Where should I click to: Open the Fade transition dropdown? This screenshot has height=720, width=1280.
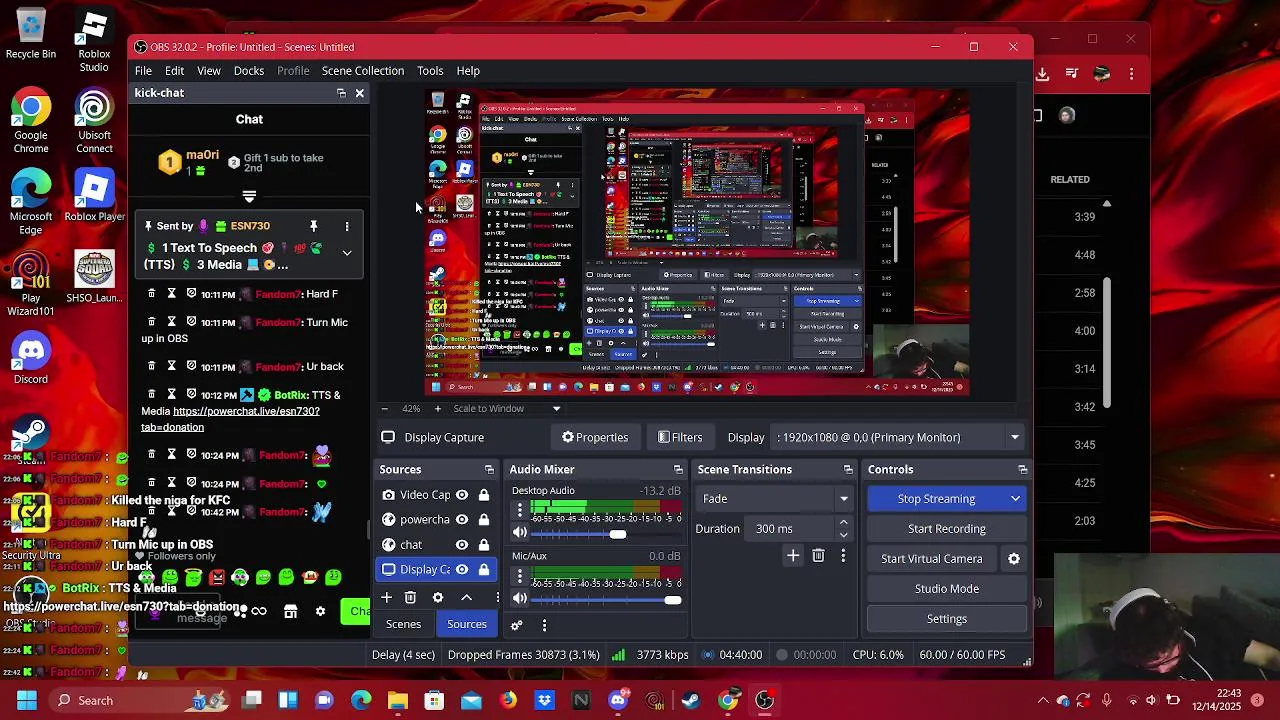pos(775,499)
